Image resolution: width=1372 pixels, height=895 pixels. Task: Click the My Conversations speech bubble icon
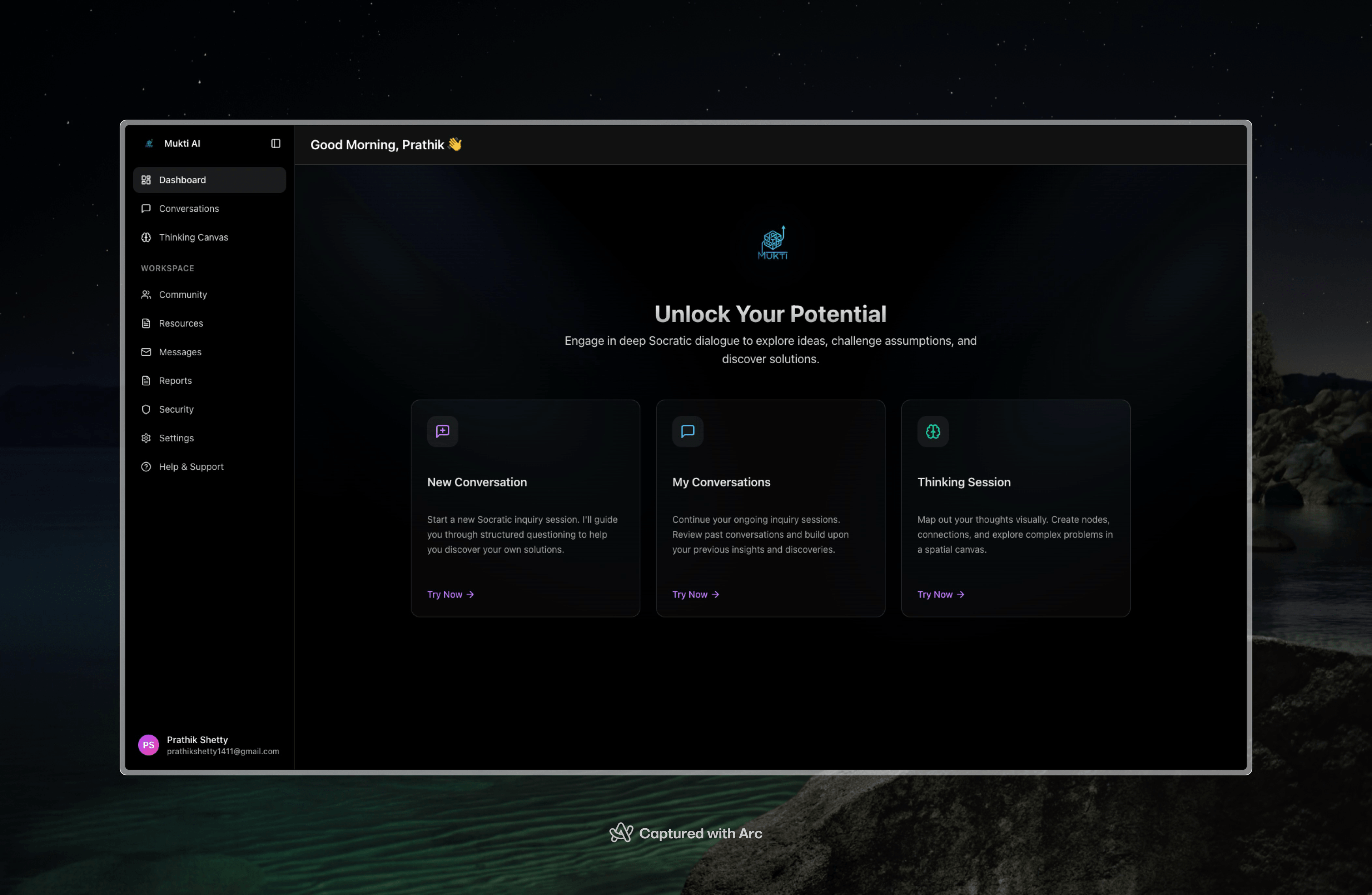[687, 431]
